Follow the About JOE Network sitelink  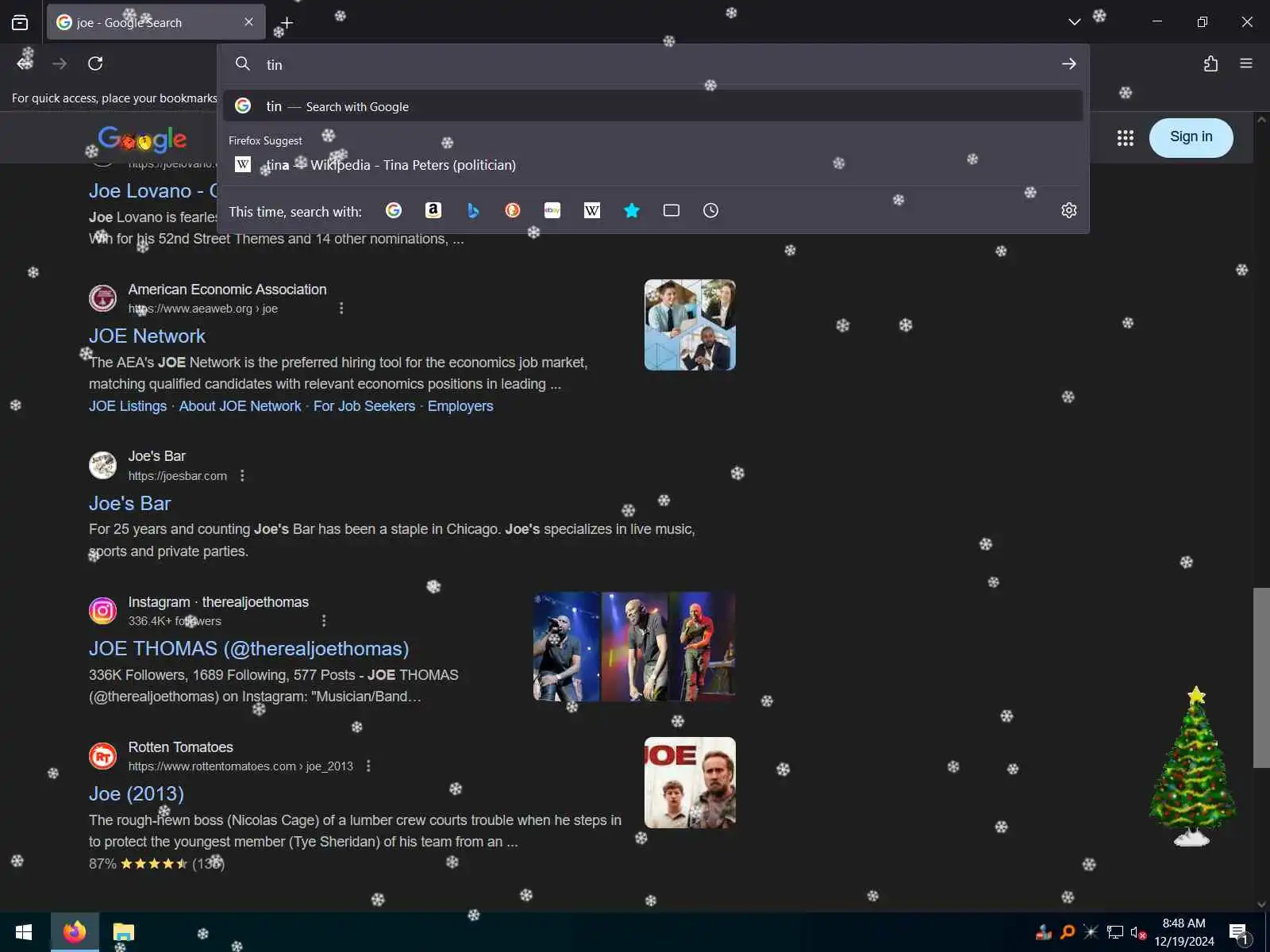(240, 406)
